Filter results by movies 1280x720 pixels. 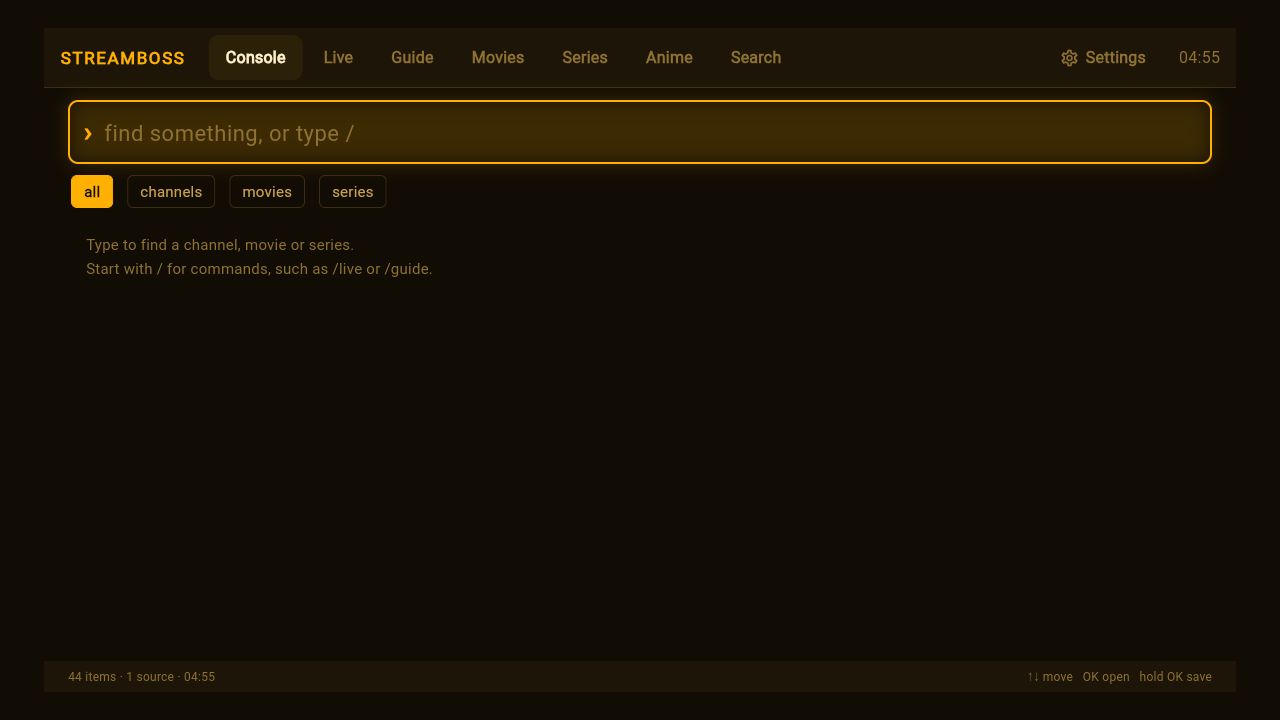pos(267,192)
